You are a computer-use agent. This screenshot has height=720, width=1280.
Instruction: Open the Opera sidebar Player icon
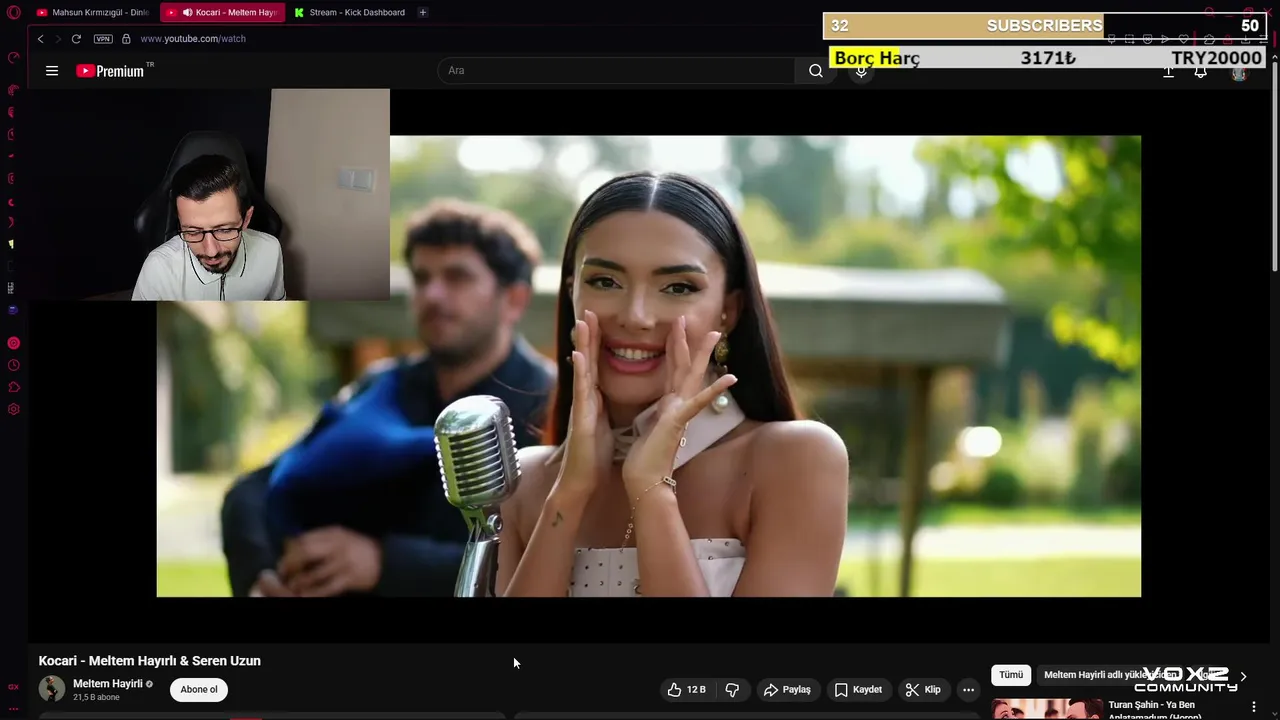[13, 343]
